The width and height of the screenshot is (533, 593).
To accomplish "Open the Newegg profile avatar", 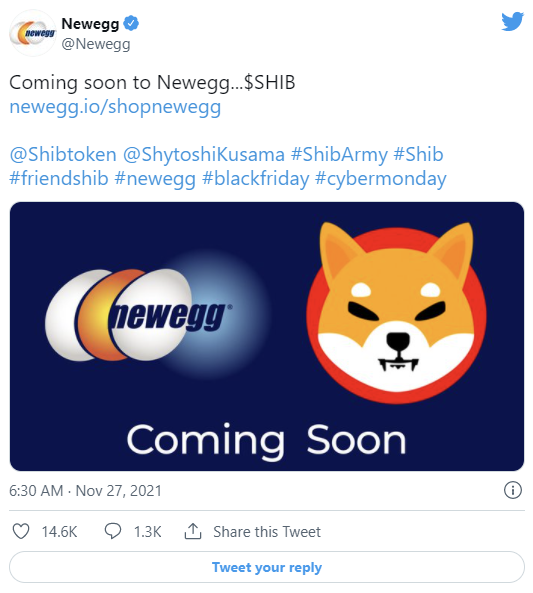I will click(x=33, y=33).
